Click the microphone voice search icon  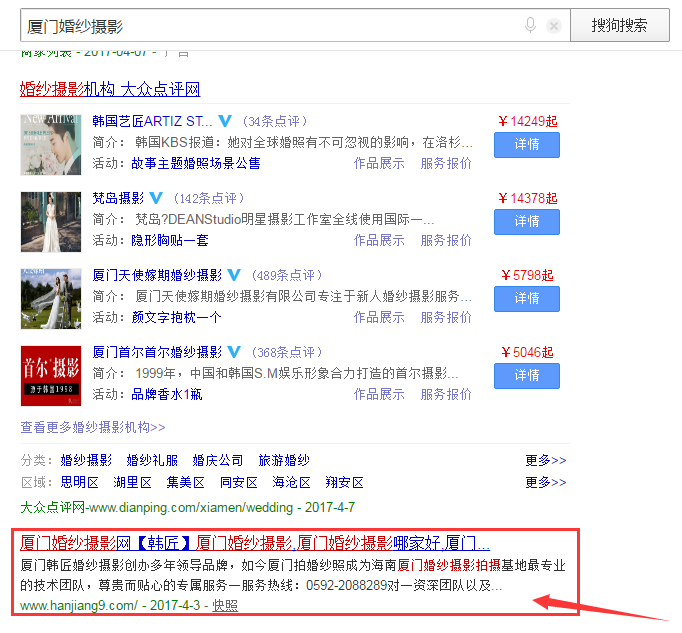[x=530, y=25]
